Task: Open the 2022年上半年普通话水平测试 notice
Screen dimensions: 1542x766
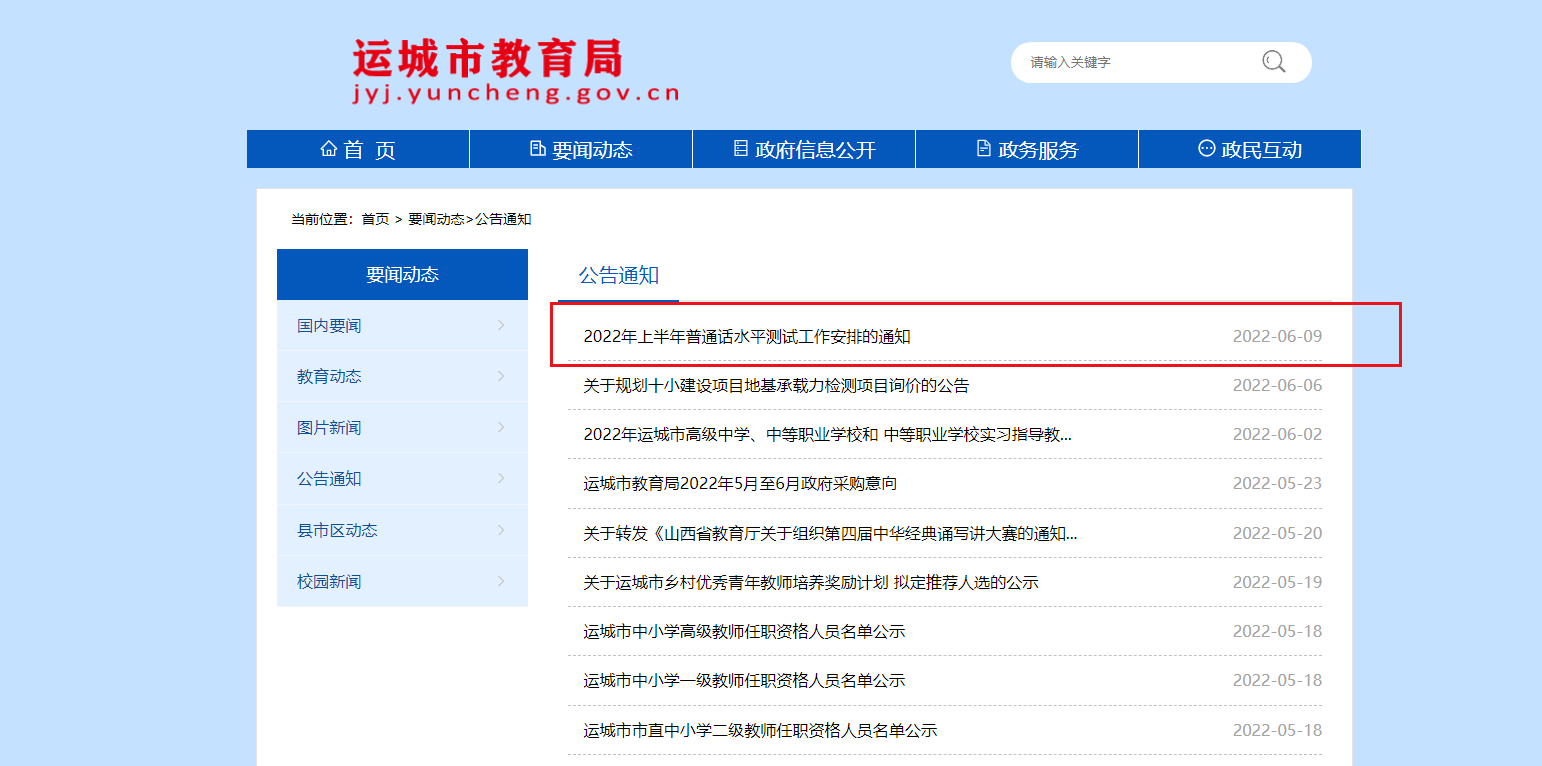Action: [746, 337]
